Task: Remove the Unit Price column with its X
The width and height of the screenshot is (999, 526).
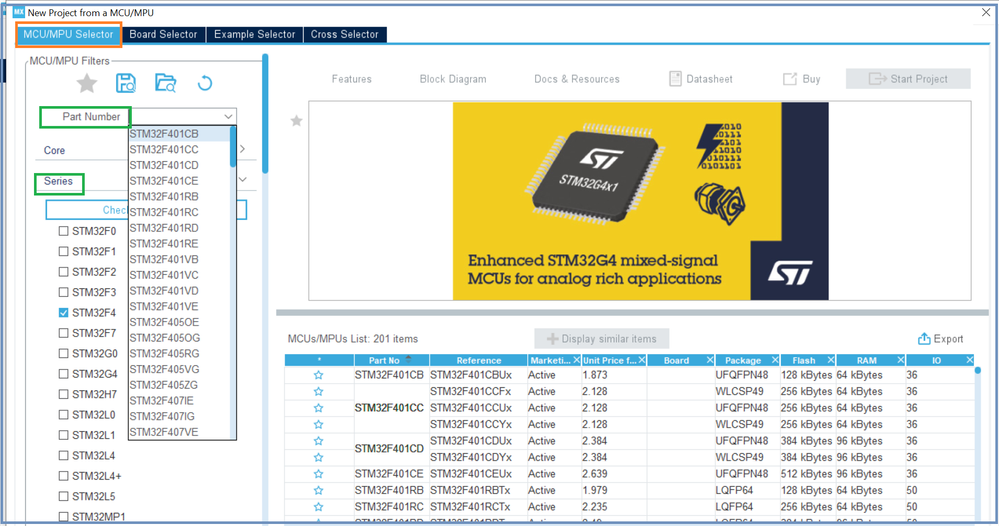Action: coord(642,360)
